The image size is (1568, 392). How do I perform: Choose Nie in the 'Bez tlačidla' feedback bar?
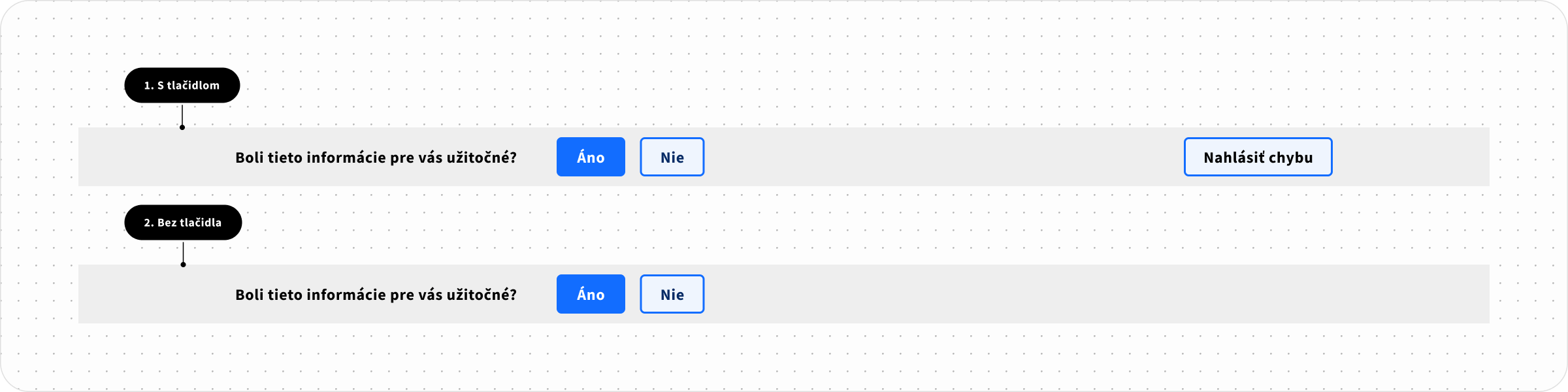pos(672,294)
